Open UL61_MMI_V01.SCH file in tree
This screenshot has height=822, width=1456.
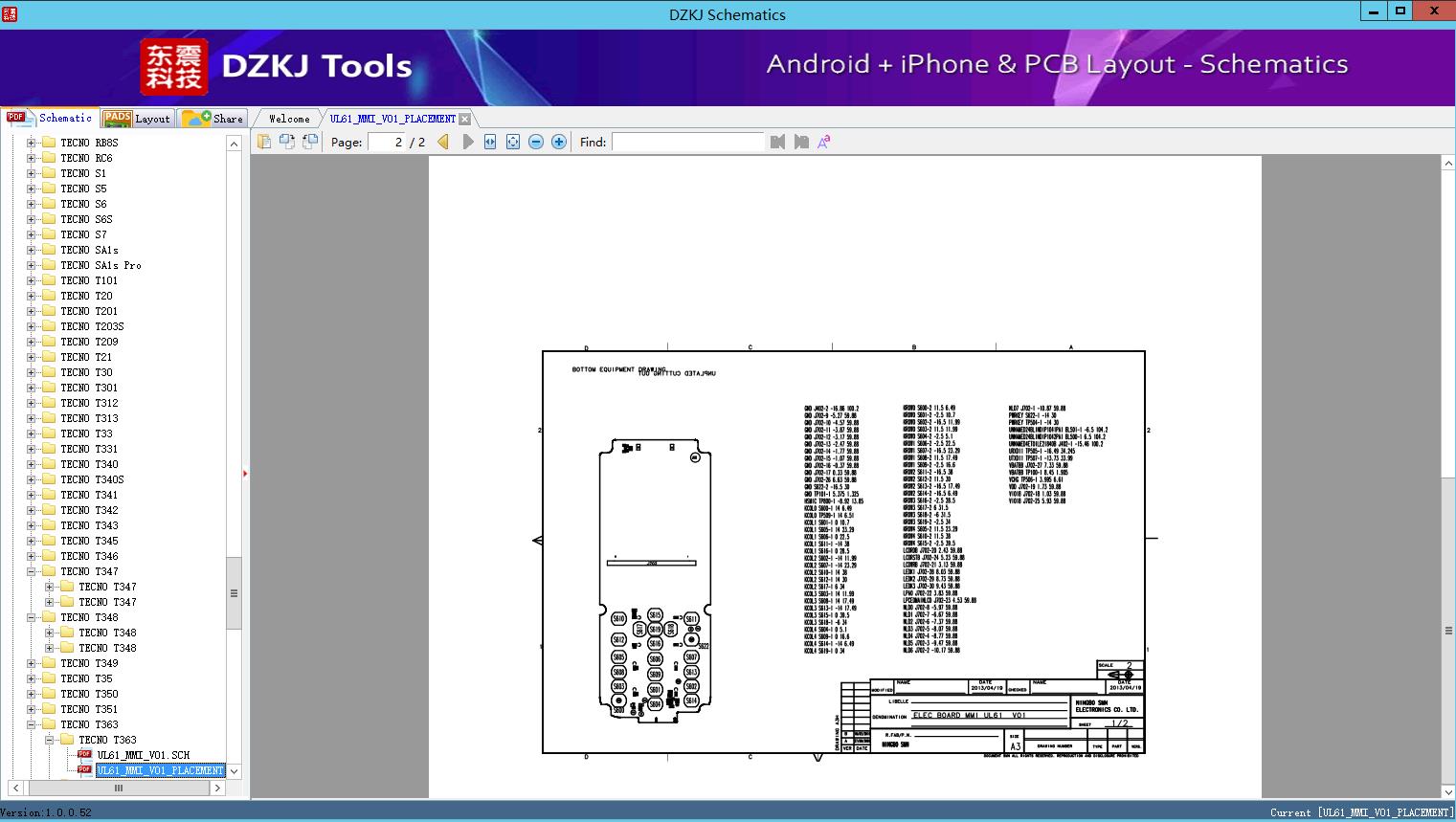click(x=144, y=755)
